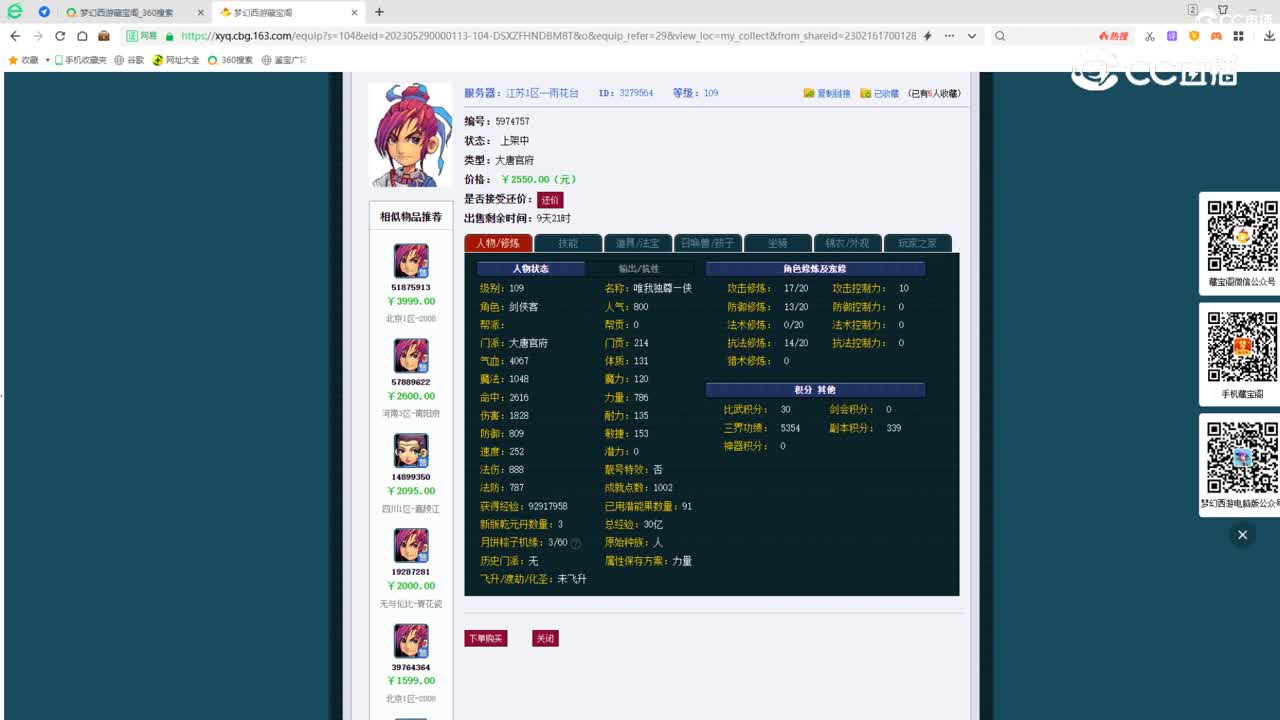Select the screenshot scissors tool in toolbar

[1149, 34]
